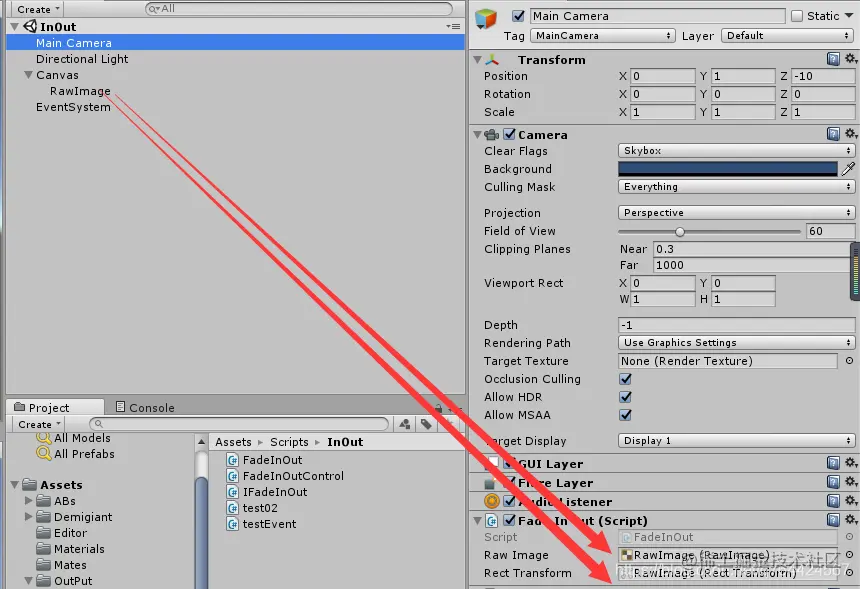Collapse the Transform component foldout
Viewport: 860px width, 589px height.
(x=477, y=59)
